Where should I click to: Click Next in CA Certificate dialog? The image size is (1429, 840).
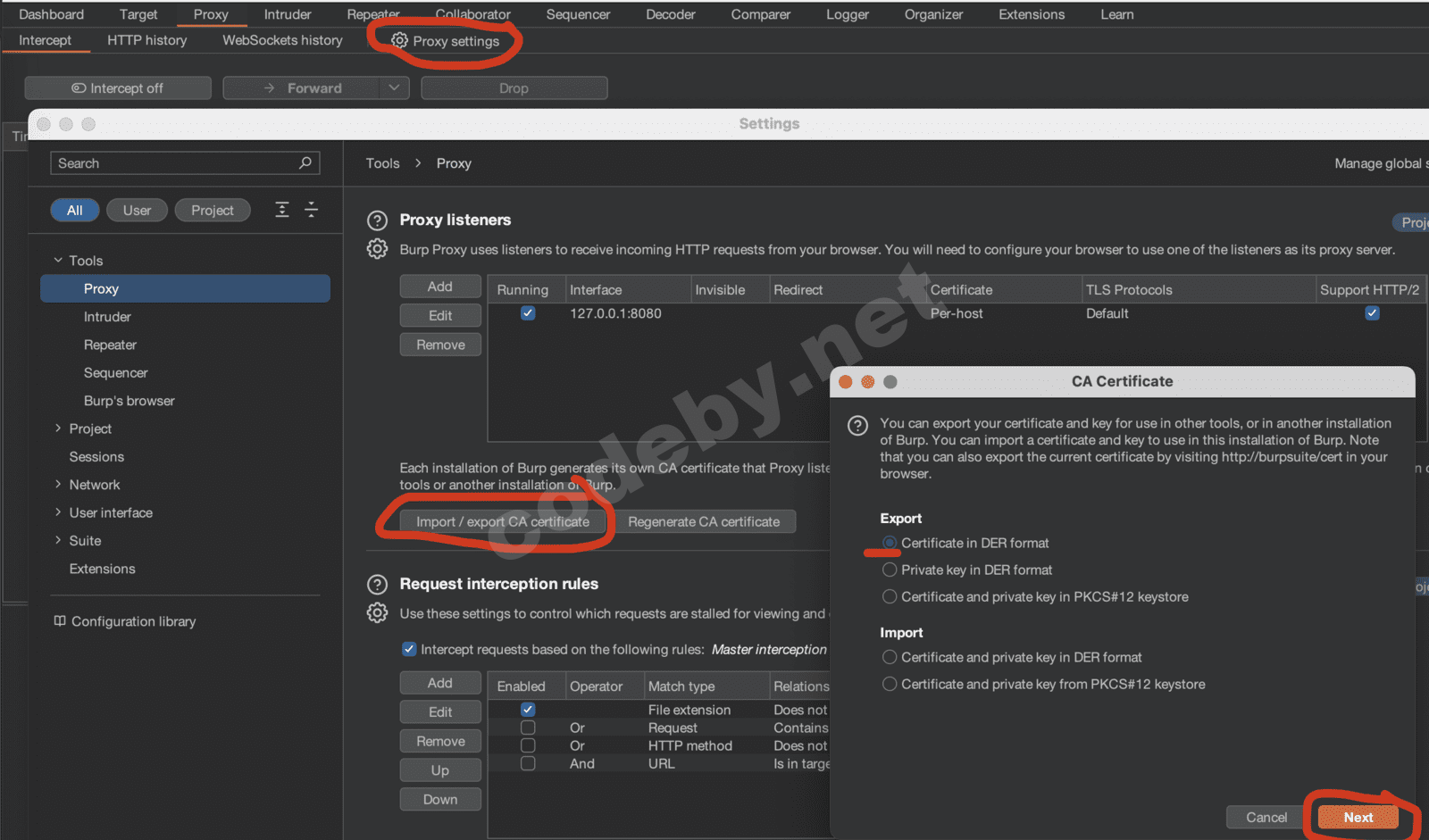click(x=1358, y=817)
